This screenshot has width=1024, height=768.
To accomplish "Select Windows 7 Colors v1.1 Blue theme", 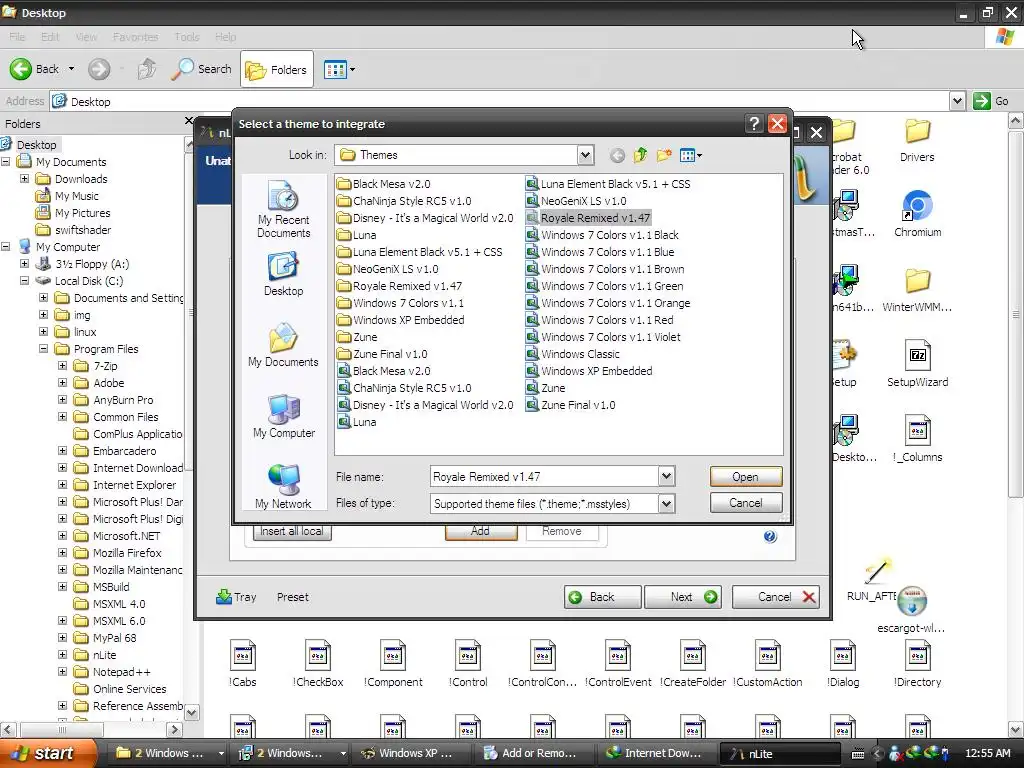I will [x=600, y=252].
